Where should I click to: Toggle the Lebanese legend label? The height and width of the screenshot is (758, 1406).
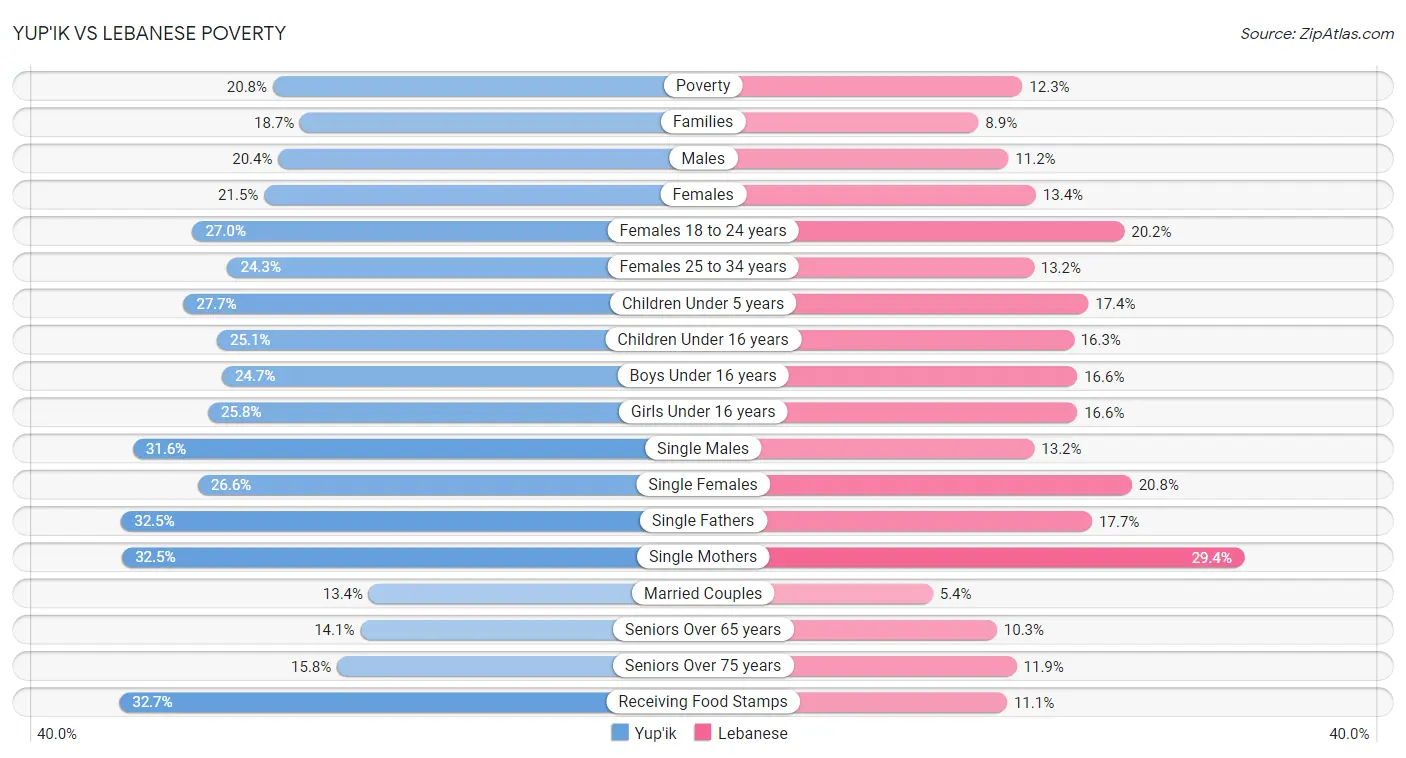(752, 733)
